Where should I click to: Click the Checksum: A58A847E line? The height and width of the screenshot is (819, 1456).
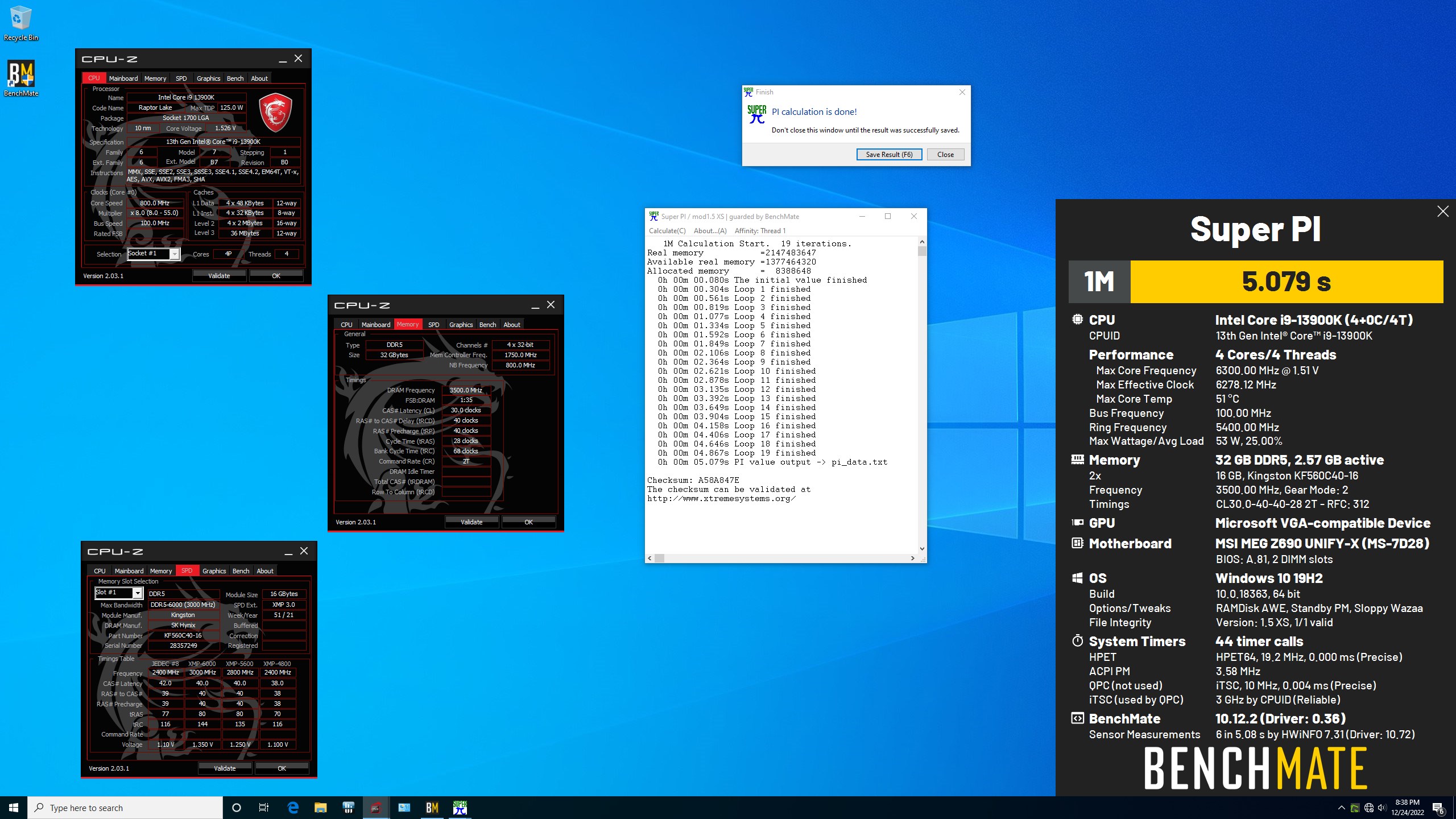pos(693,480)
